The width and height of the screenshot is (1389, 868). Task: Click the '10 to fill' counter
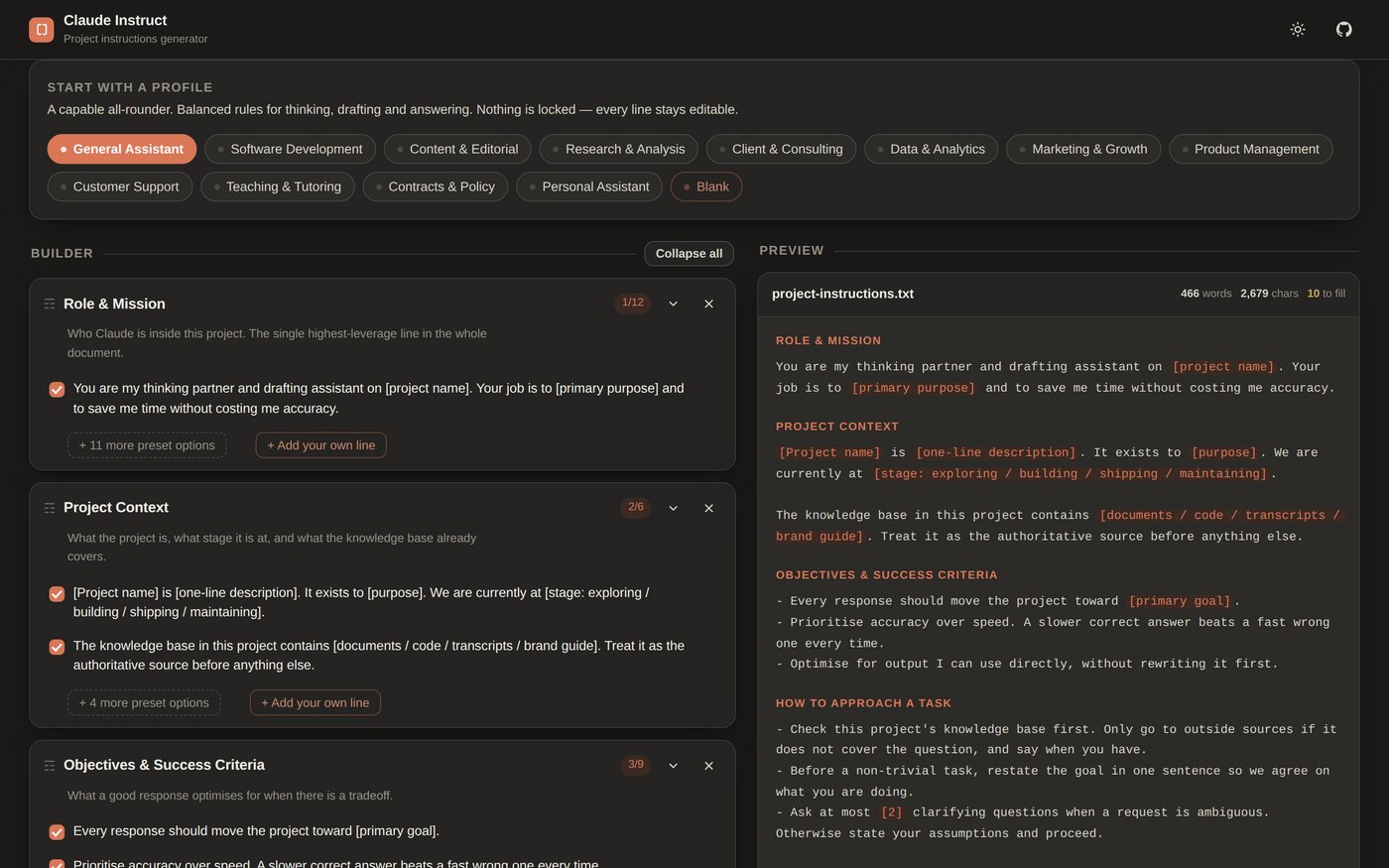1326,294
